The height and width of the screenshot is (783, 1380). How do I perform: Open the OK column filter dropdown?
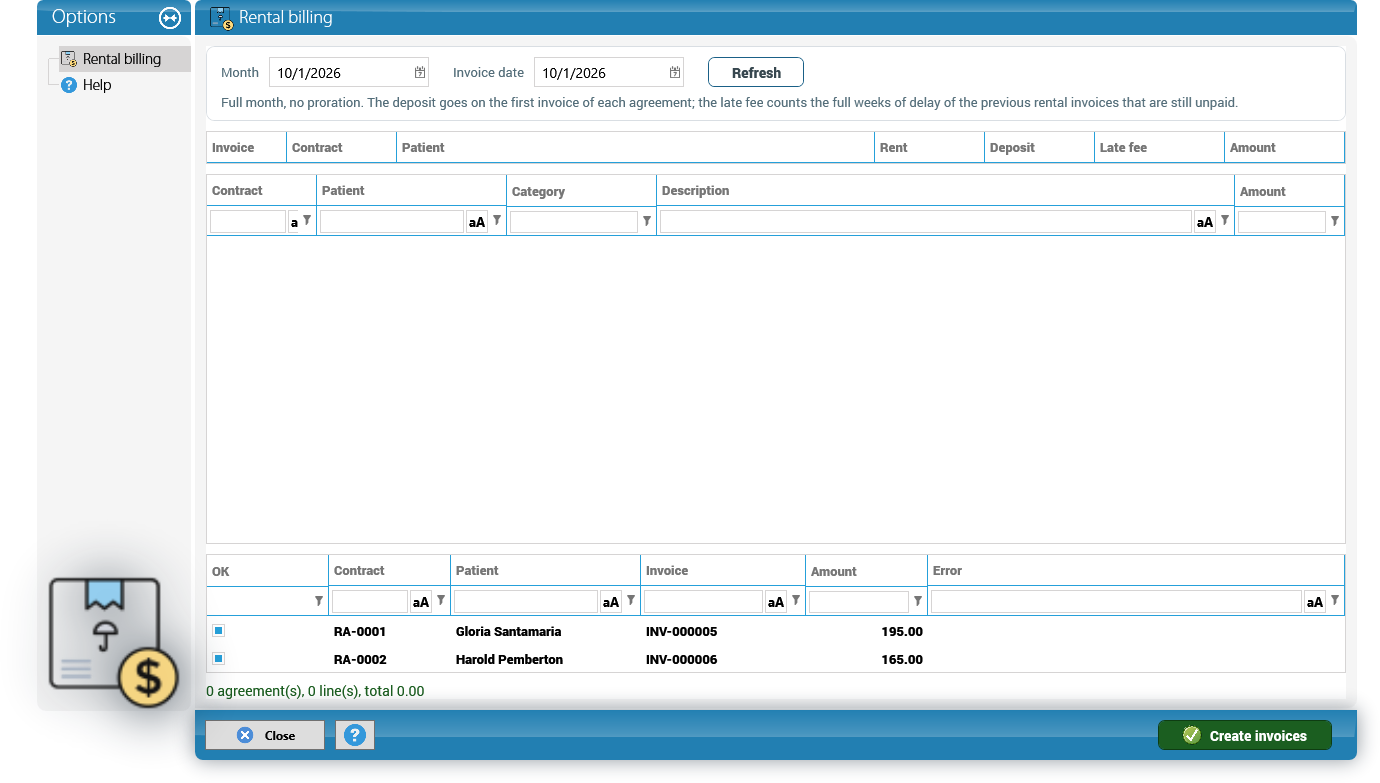[319, 601]
